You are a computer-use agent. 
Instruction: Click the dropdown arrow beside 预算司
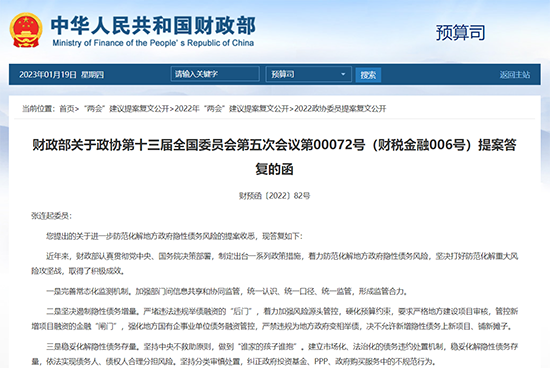pos(343,74)
